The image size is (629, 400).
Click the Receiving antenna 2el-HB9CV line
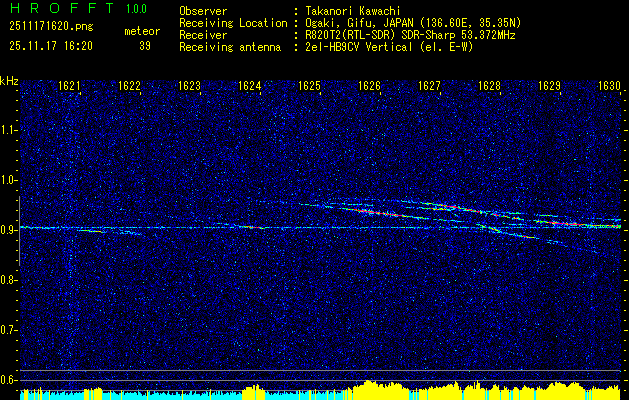pyautogui.click(x=326, y=47)
